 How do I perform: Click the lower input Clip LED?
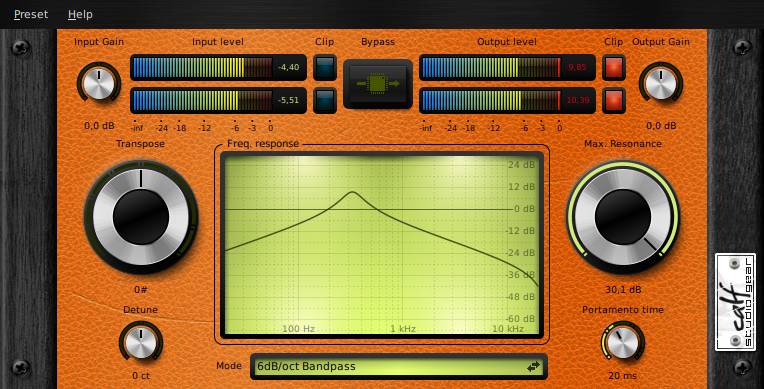(325, 100)
